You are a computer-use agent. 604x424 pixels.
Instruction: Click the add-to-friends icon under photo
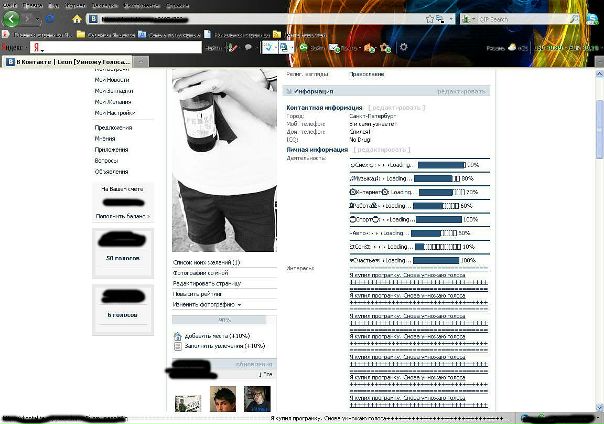[x=178, y=336]
